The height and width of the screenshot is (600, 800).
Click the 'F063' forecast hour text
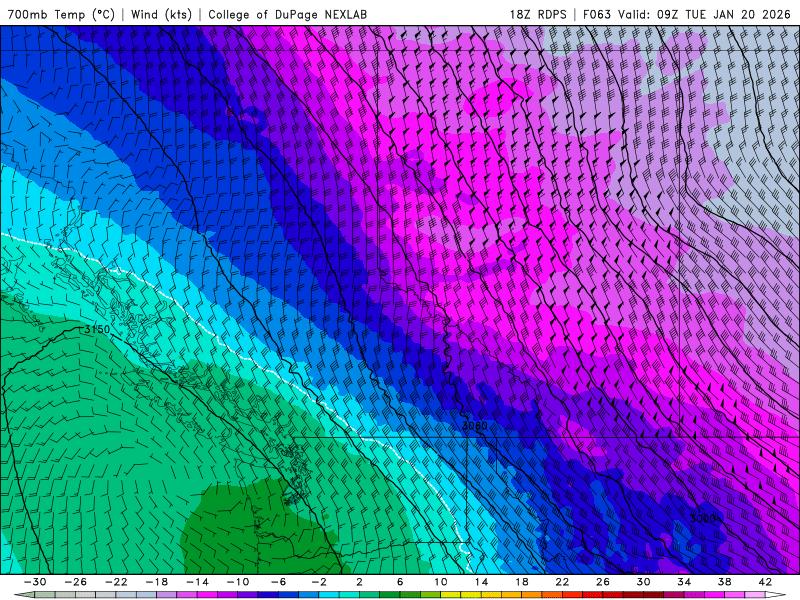click(x=596, y=14)
